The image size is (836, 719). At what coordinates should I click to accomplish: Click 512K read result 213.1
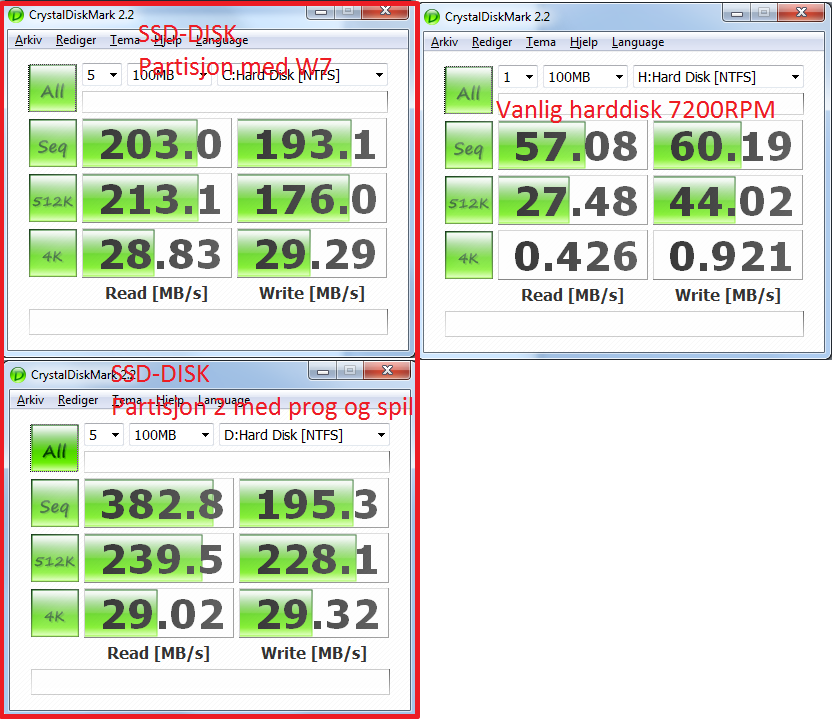tap(157, 198)
